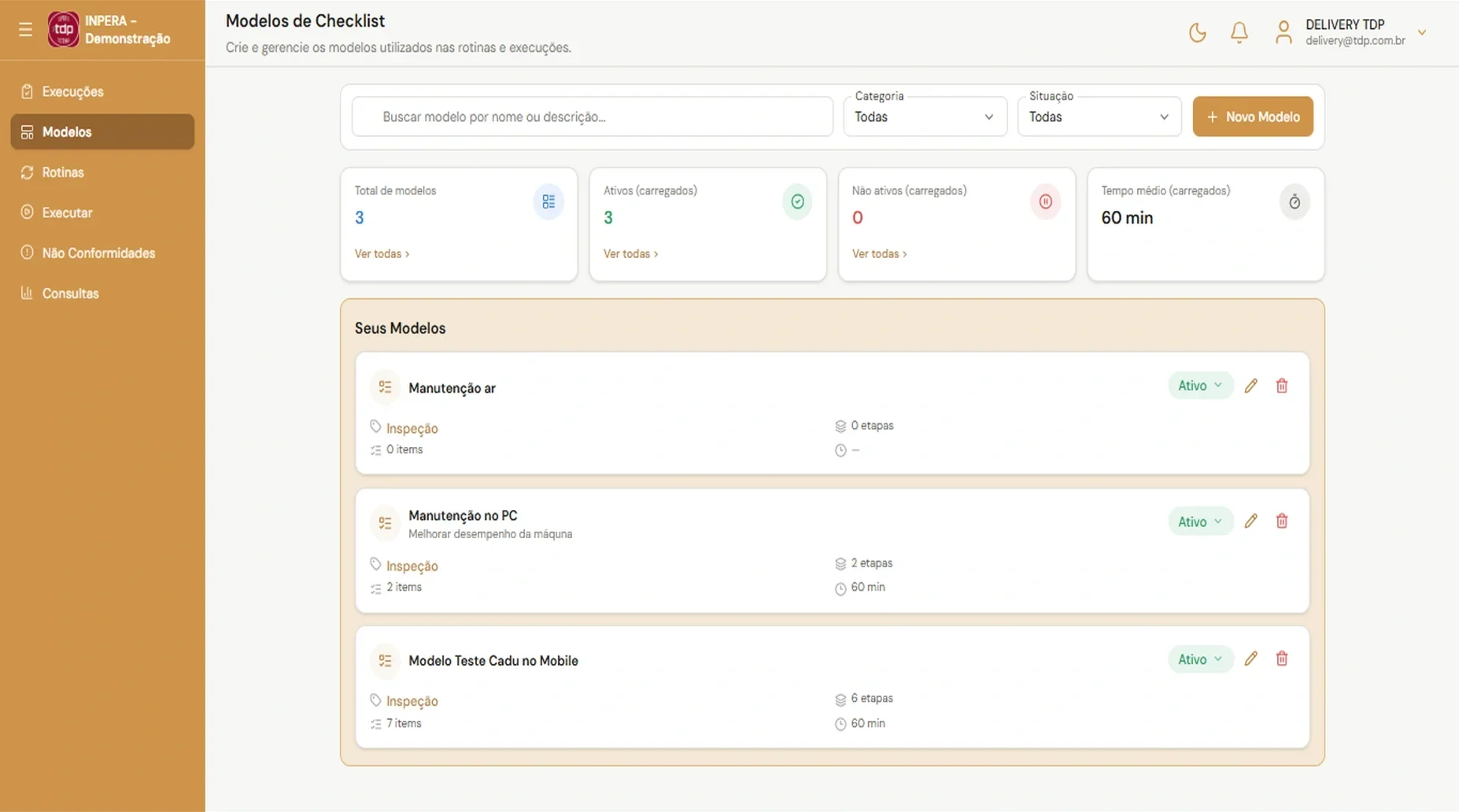
Task: Click checklist icon beside Manutenção ar
Action: tap(385, 387)
